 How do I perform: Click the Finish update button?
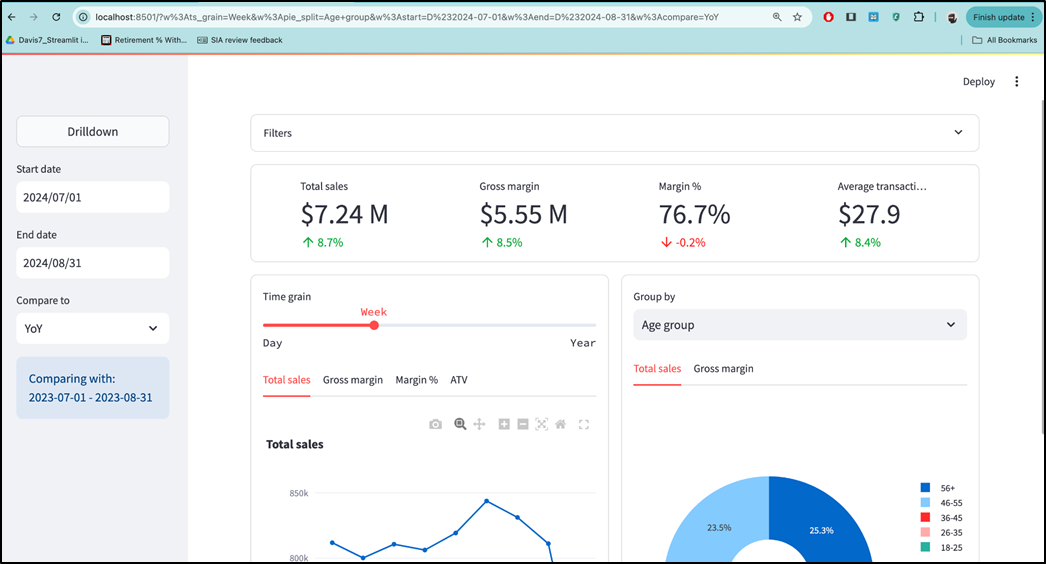(x=1002, y=17)
